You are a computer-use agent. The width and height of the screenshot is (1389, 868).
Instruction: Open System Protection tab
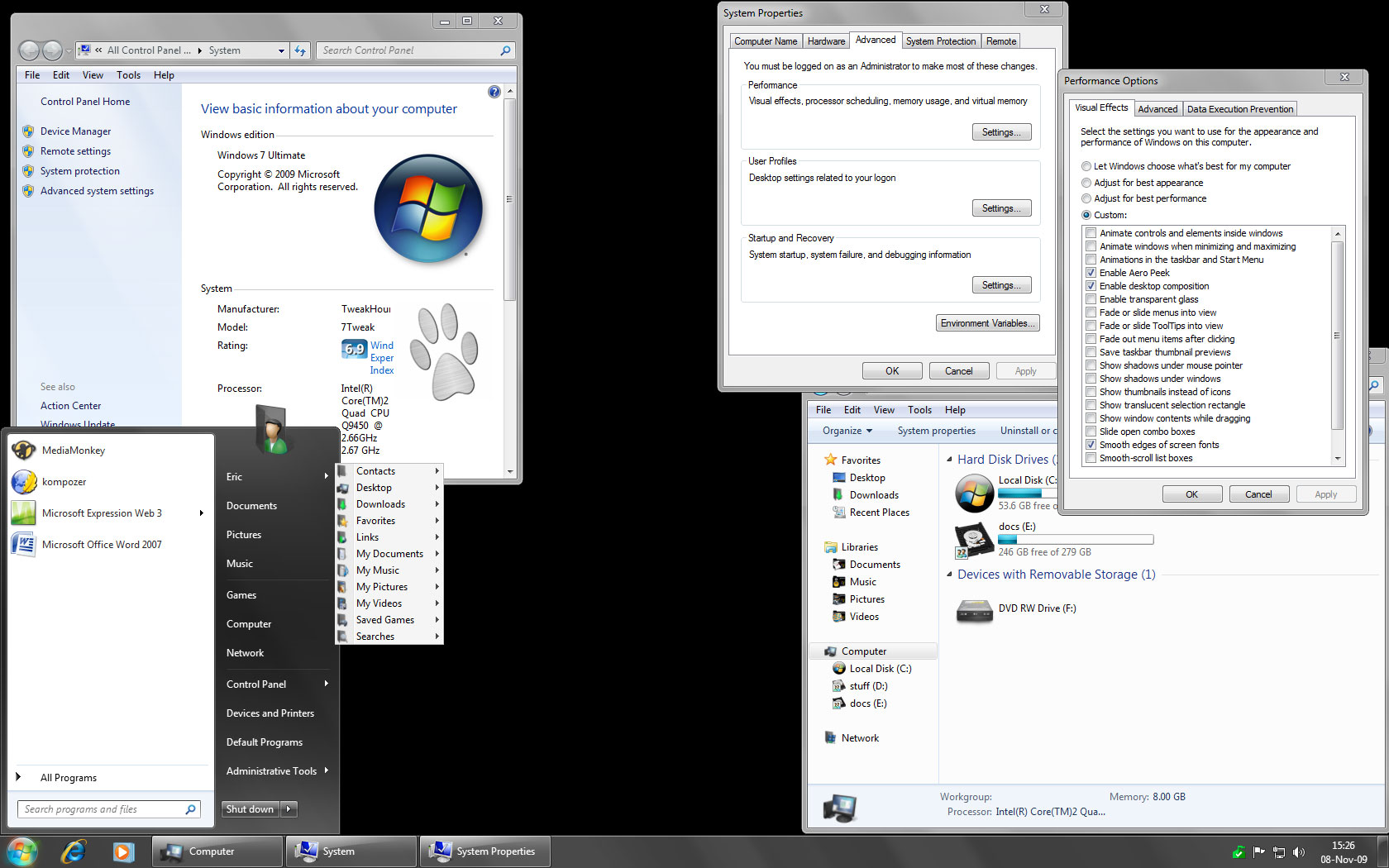point(941,41)
